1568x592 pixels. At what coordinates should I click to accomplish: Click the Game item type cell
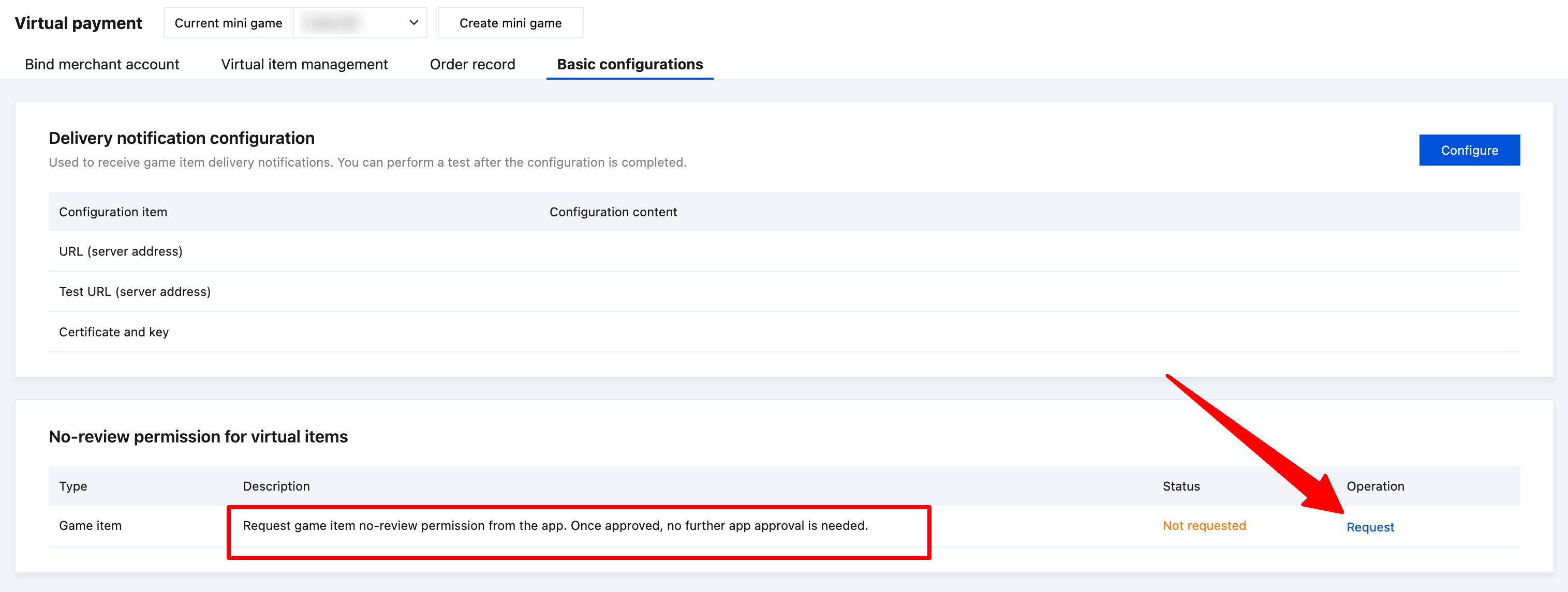90,526
